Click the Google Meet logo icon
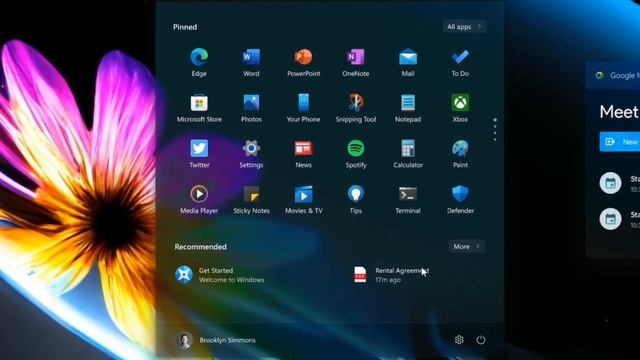Image resolution: width=640 pixels, height=360 pixels. point(600,75)
